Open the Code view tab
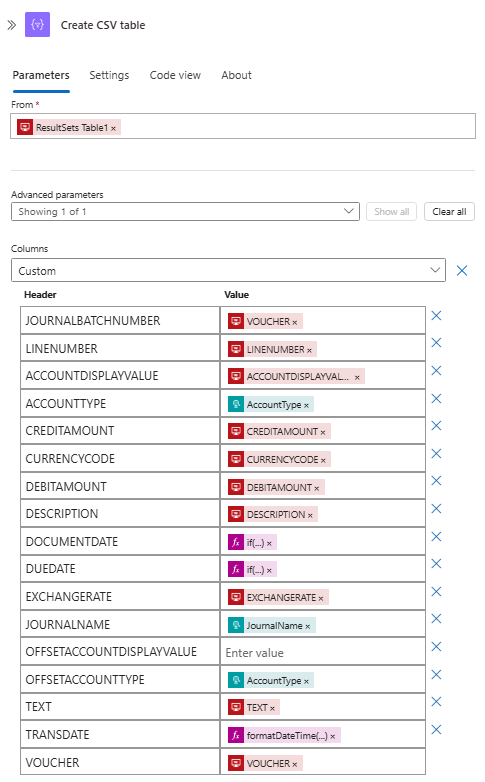The width and height of the screenshot is (485, 782). (175, 75)
